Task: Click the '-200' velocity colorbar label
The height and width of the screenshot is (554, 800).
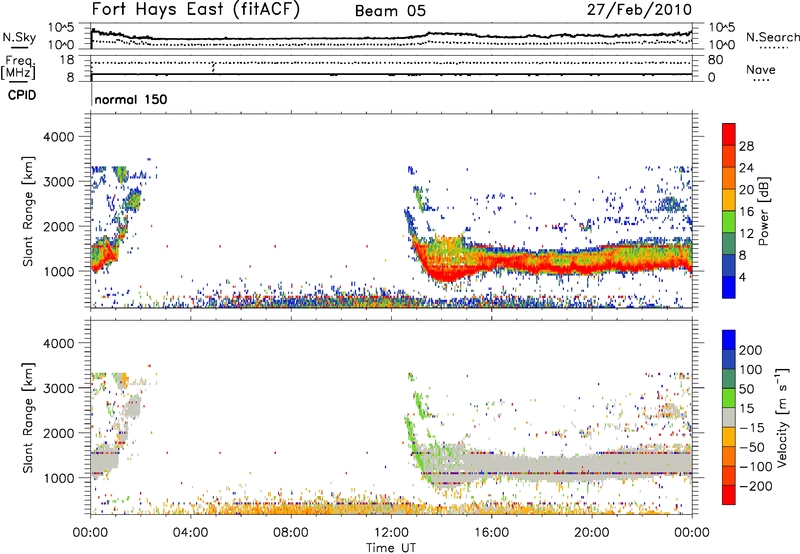Action: [x=756, y=486]
